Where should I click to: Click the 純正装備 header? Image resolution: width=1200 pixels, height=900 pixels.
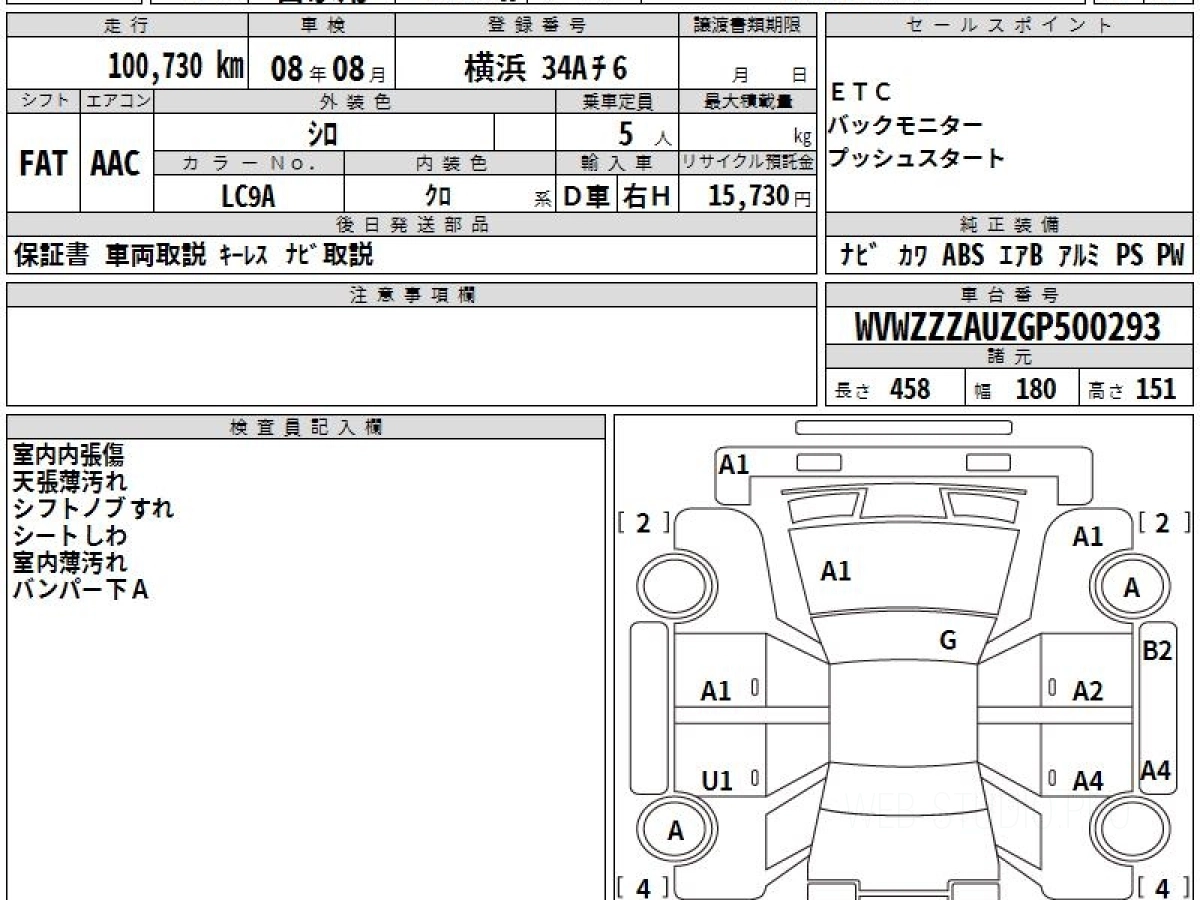tap(1010, 225)
